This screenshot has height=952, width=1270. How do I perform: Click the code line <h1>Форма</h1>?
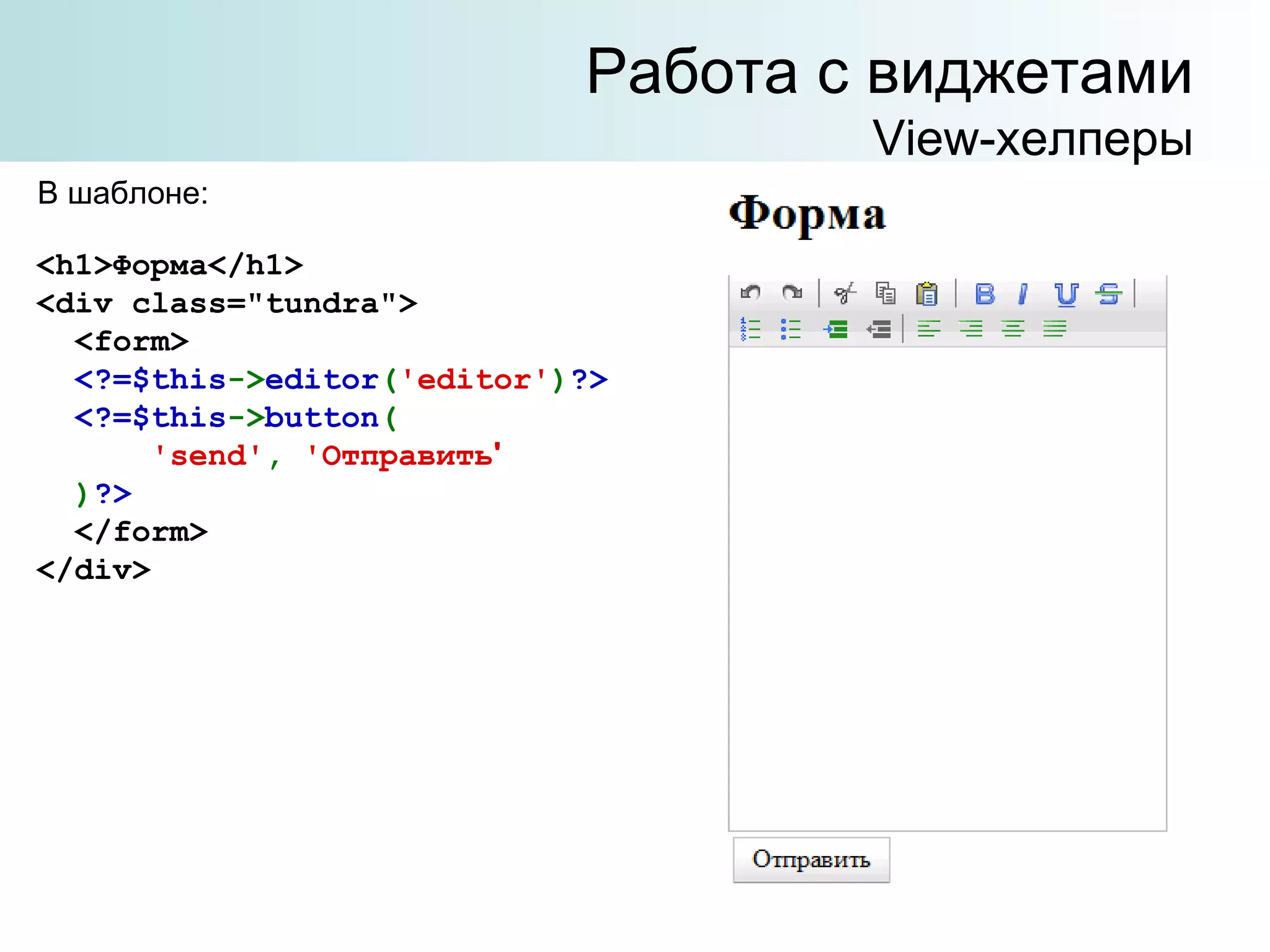pyautogui.click(x=170, y=265)
